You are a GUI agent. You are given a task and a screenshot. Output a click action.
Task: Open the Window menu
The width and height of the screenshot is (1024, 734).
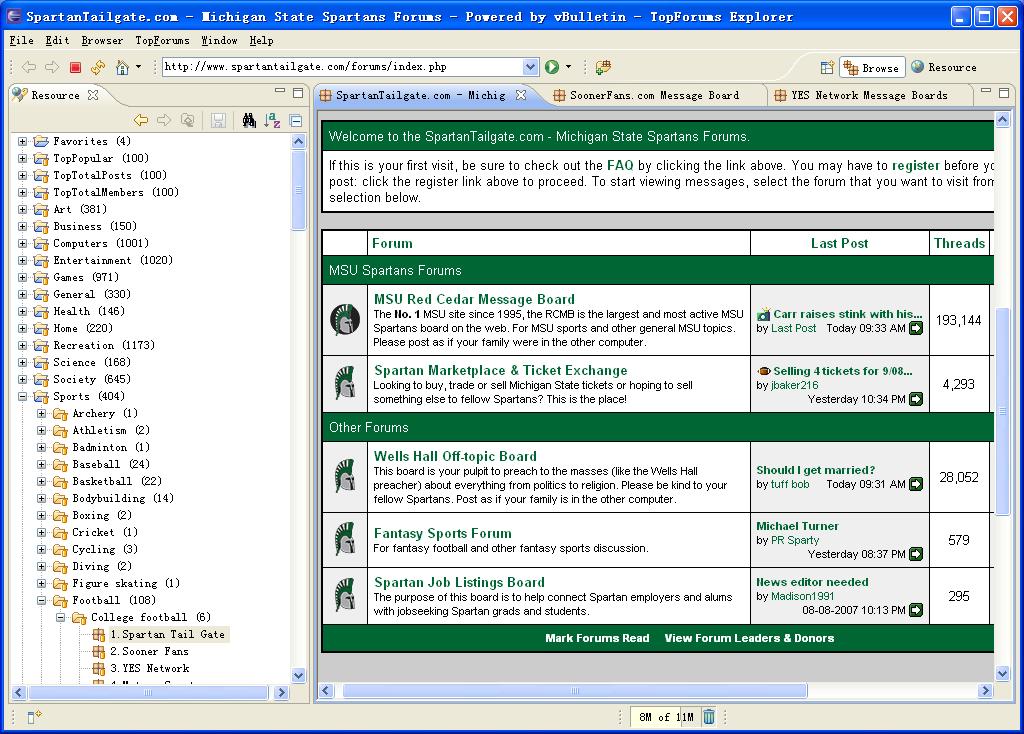tap(219, 40)
